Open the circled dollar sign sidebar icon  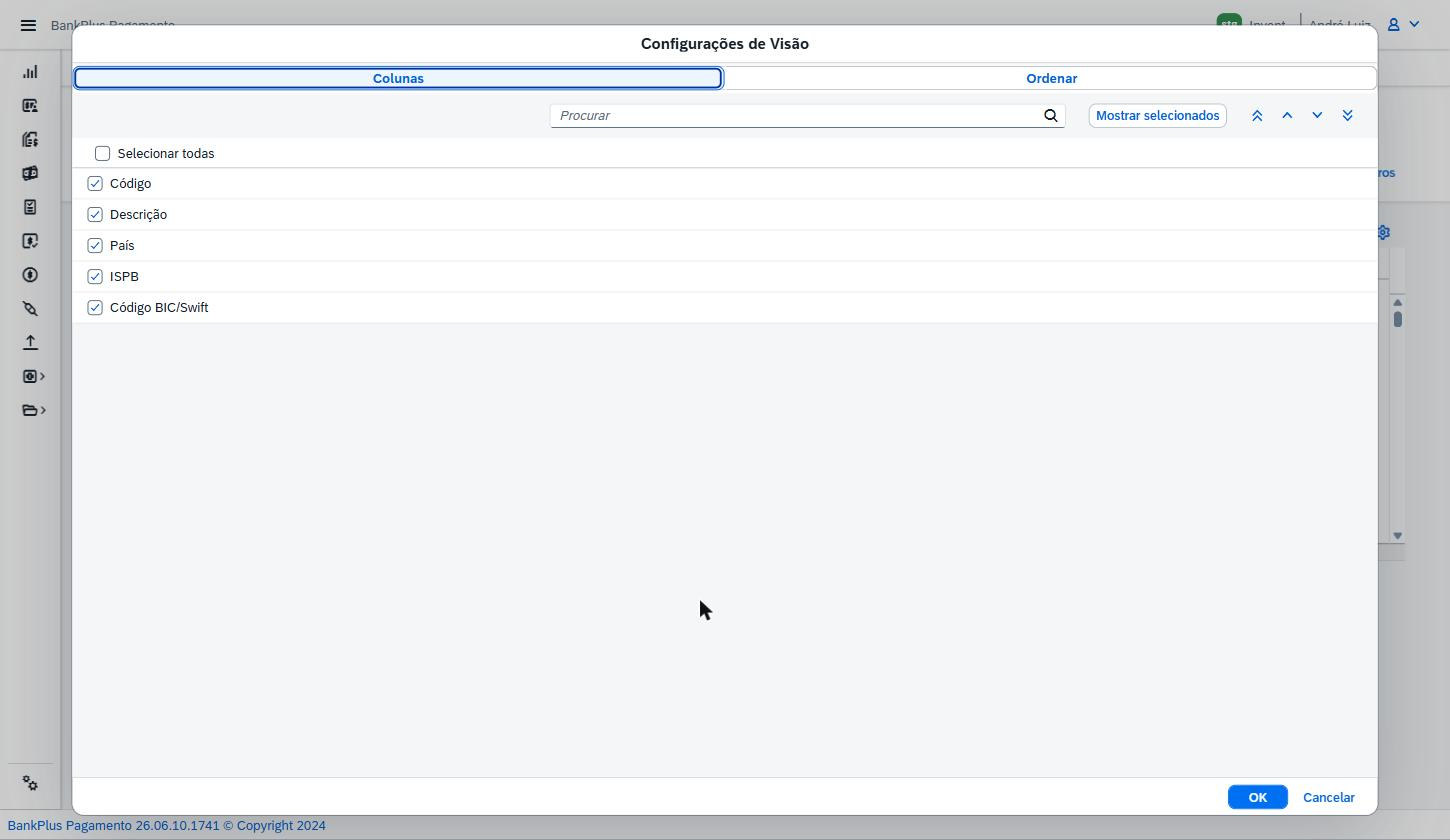click(30, 275)
